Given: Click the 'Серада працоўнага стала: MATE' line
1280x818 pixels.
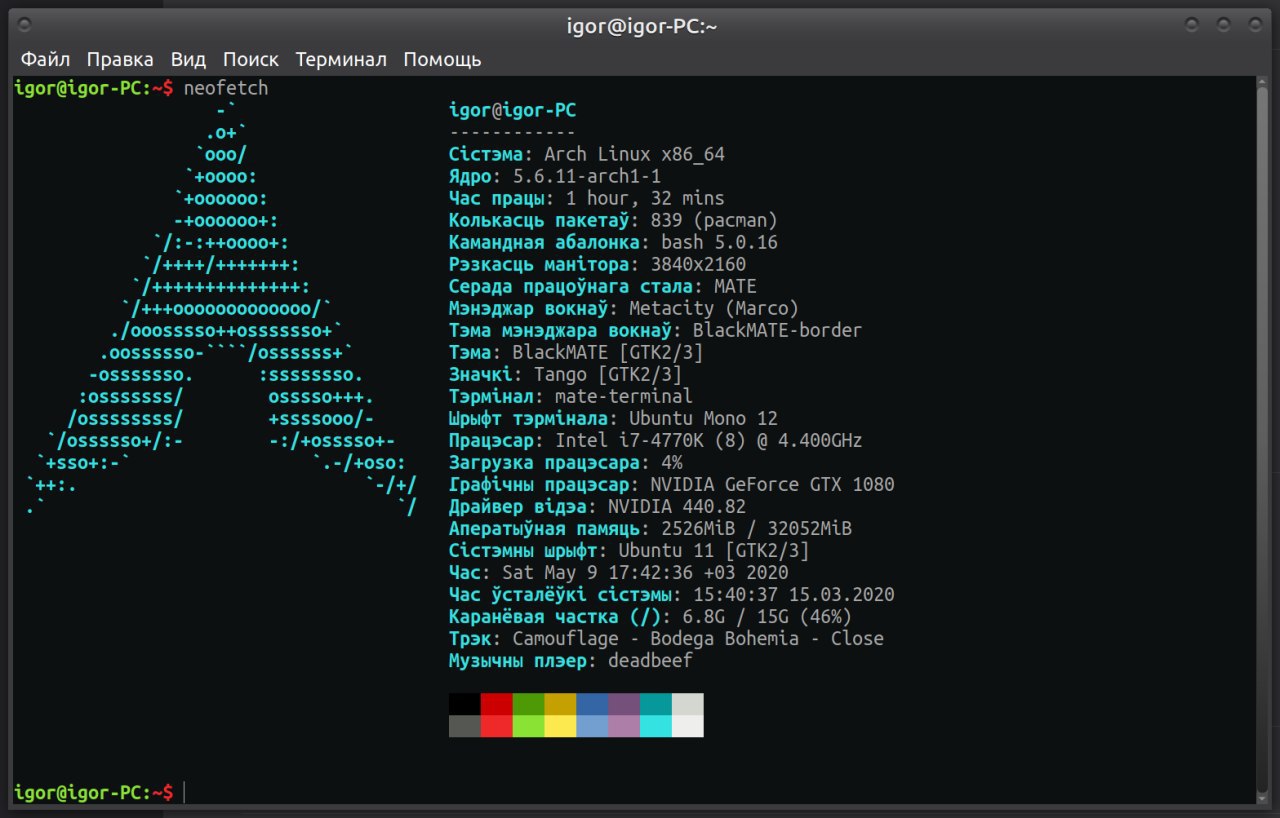Looking at the screenshot, I should coord(603,286).
